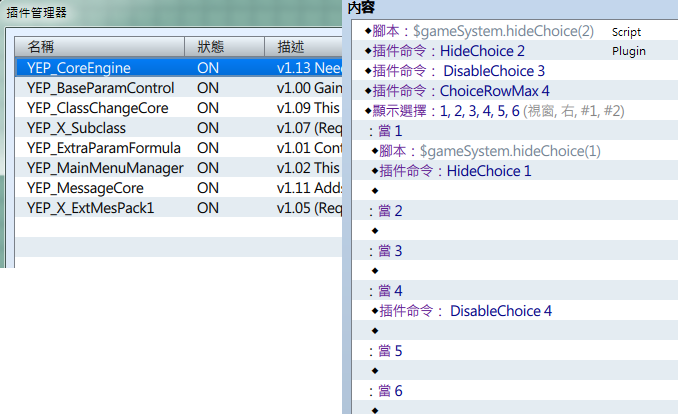
Task: Select the 當 5 branch line
Action: (x=515, y=351)
